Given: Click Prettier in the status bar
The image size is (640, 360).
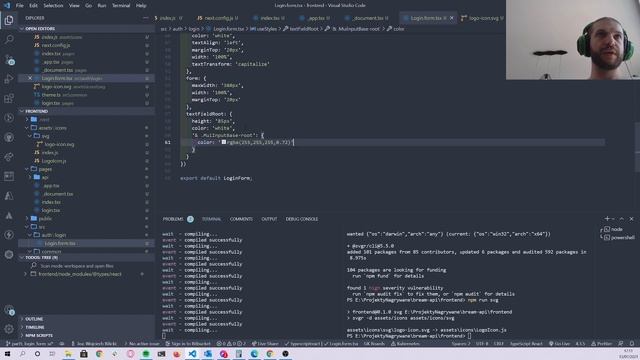Looking at the screenshot, I should tap(602, 344).
